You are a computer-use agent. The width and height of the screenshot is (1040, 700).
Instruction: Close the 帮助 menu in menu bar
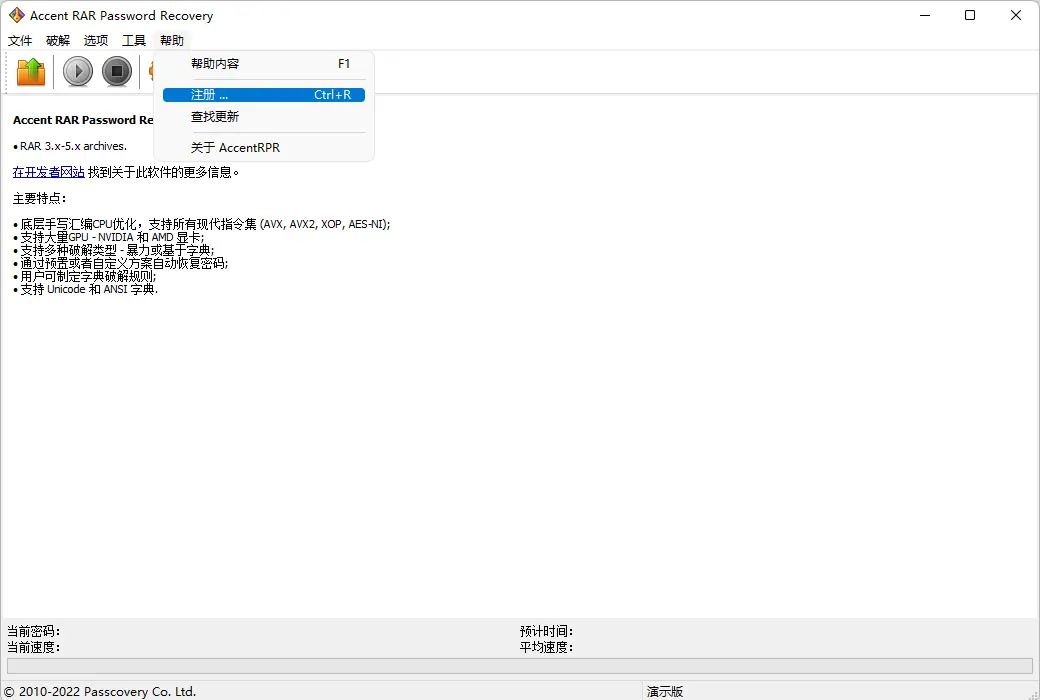(x=172, y=40)
